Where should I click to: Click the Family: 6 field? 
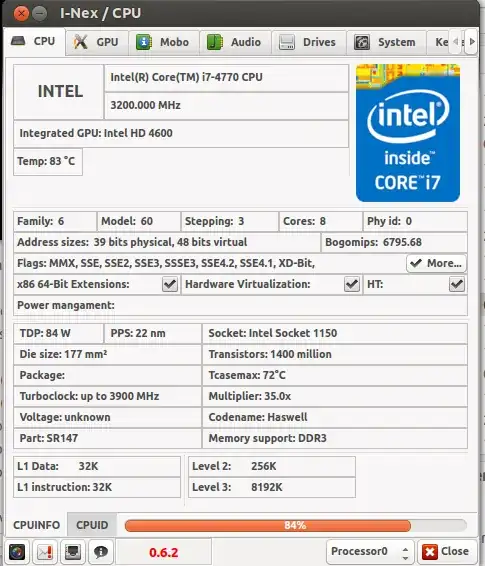pyautogui.click(x=55, y=221)
